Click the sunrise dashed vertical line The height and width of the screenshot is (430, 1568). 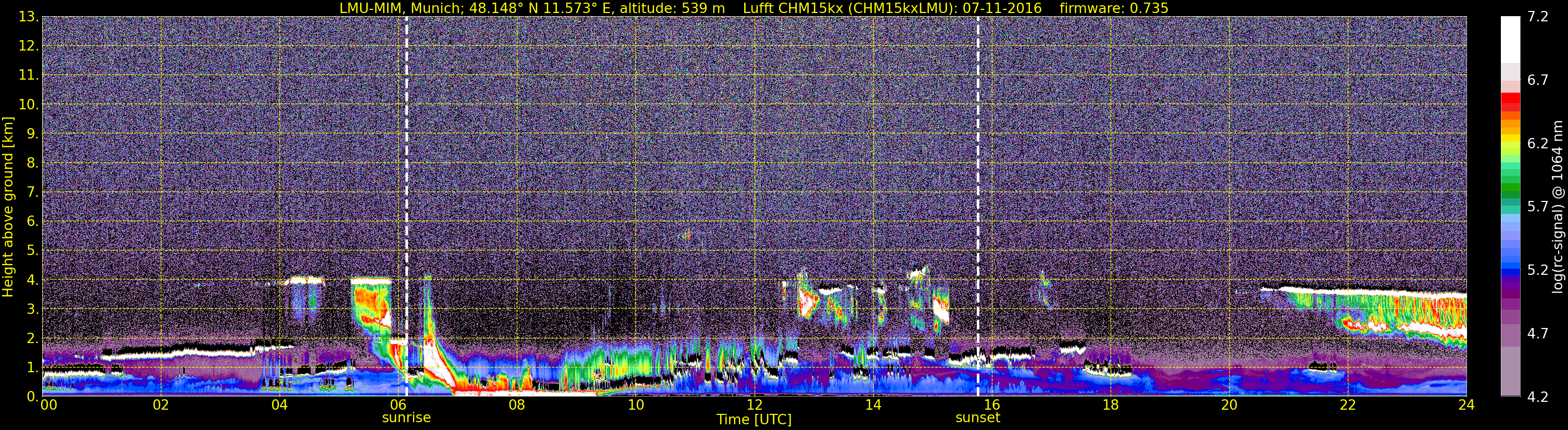pyautogui.click(x=406, y=207)
